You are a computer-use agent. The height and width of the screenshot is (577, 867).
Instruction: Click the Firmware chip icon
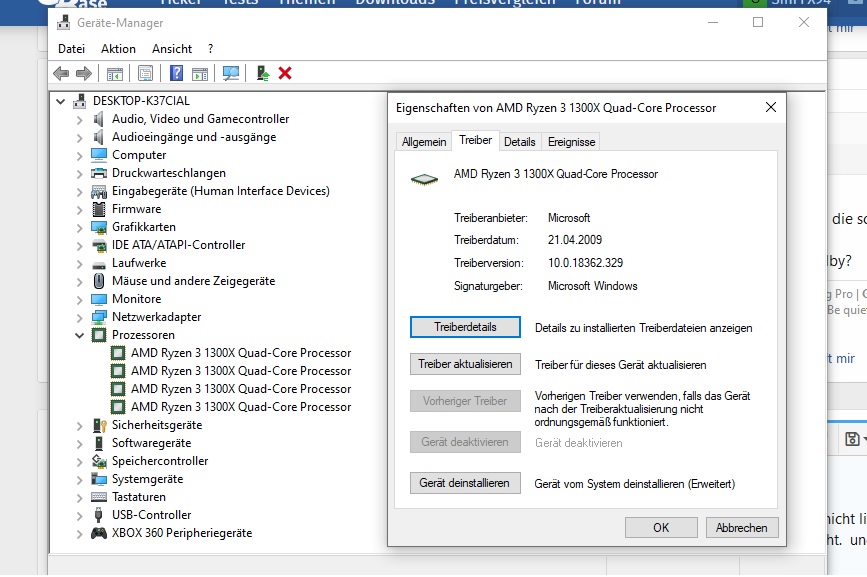[x=99, y=209]
